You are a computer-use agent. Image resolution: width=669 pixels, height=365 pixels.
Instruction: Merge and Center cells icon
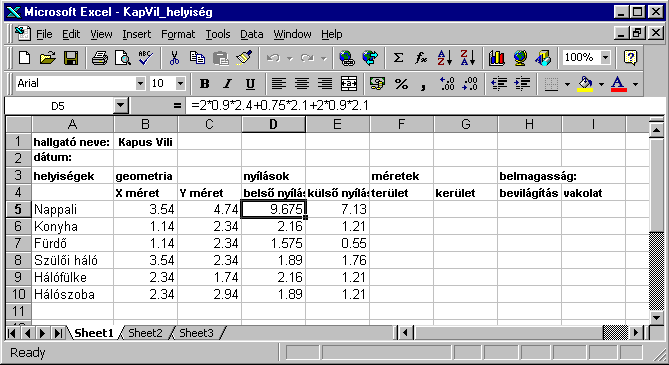349,83
